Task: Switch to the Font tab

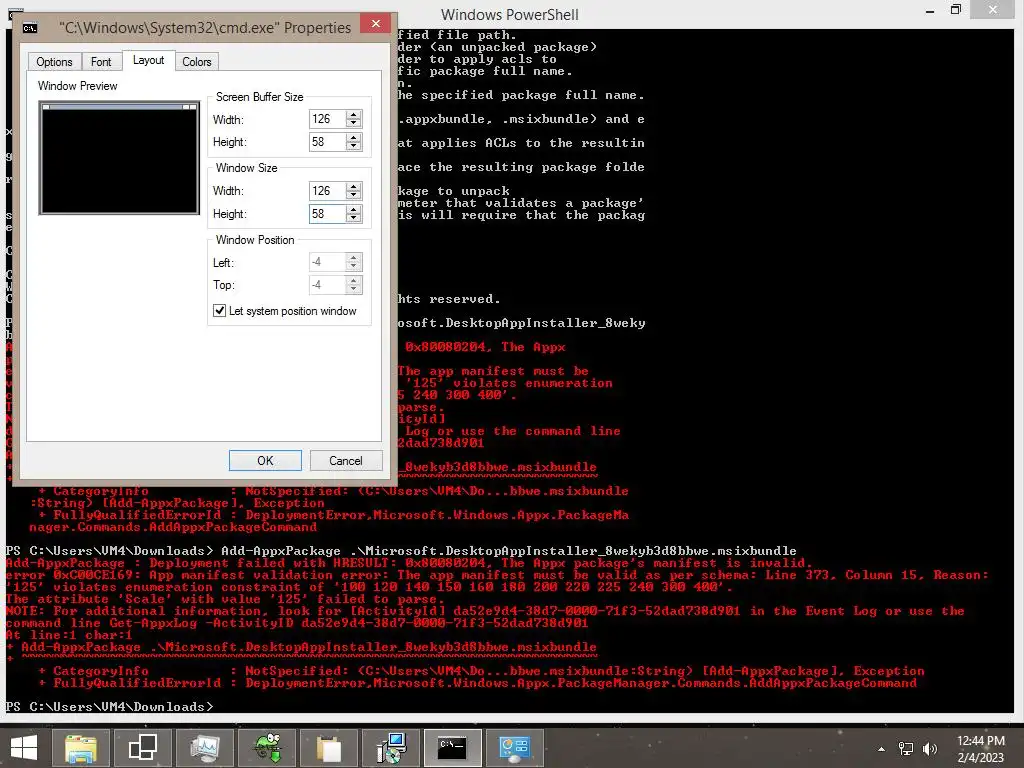Action: [101, 62]
